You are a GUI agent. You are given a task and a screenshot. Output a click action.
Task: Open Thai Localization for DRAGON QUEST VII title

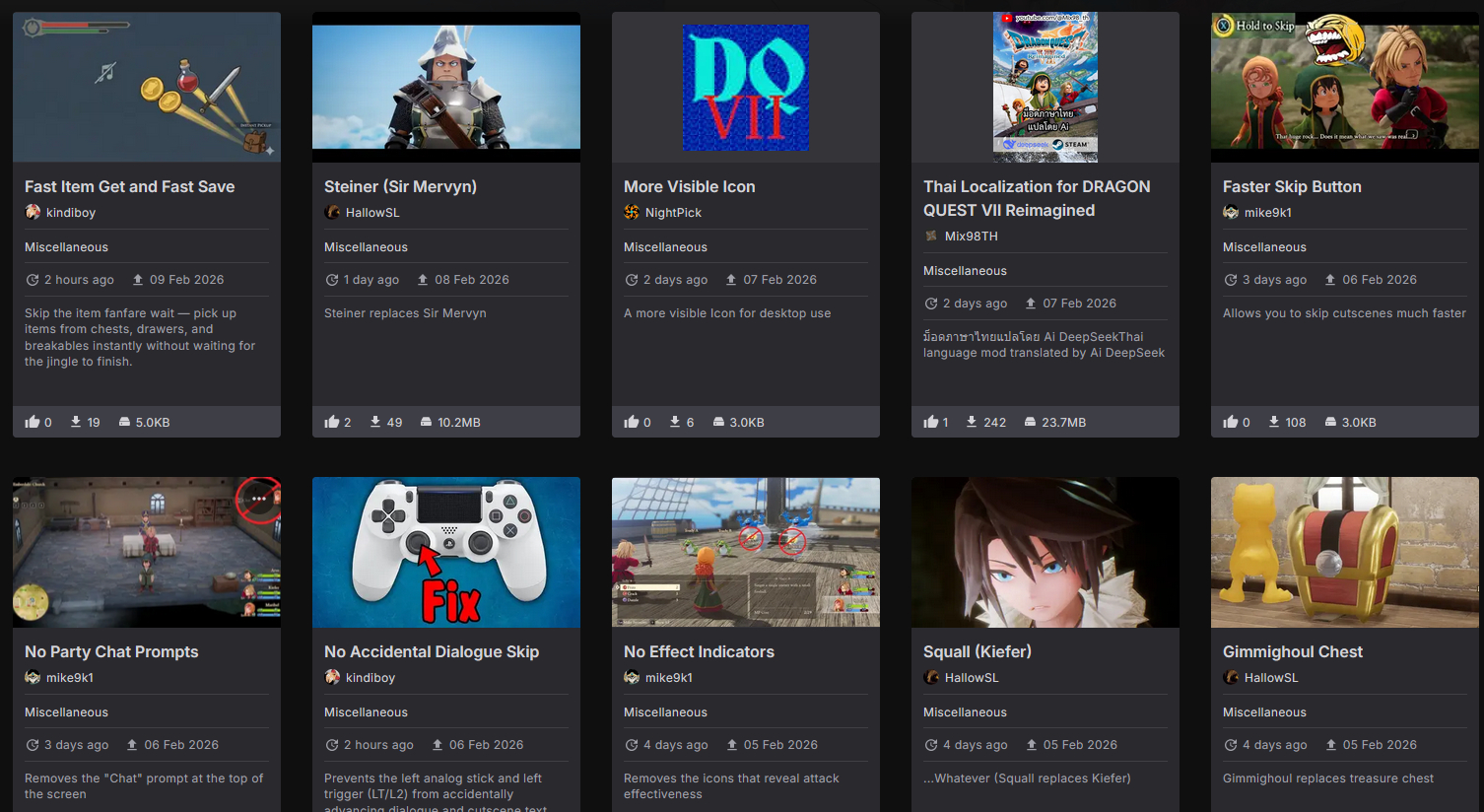pos(1037,198)
